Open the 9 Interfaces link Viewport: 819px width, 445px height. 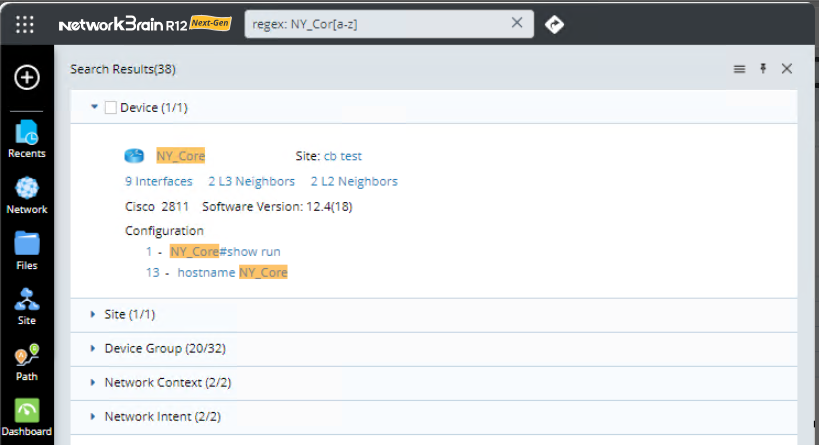pos(159,181)
